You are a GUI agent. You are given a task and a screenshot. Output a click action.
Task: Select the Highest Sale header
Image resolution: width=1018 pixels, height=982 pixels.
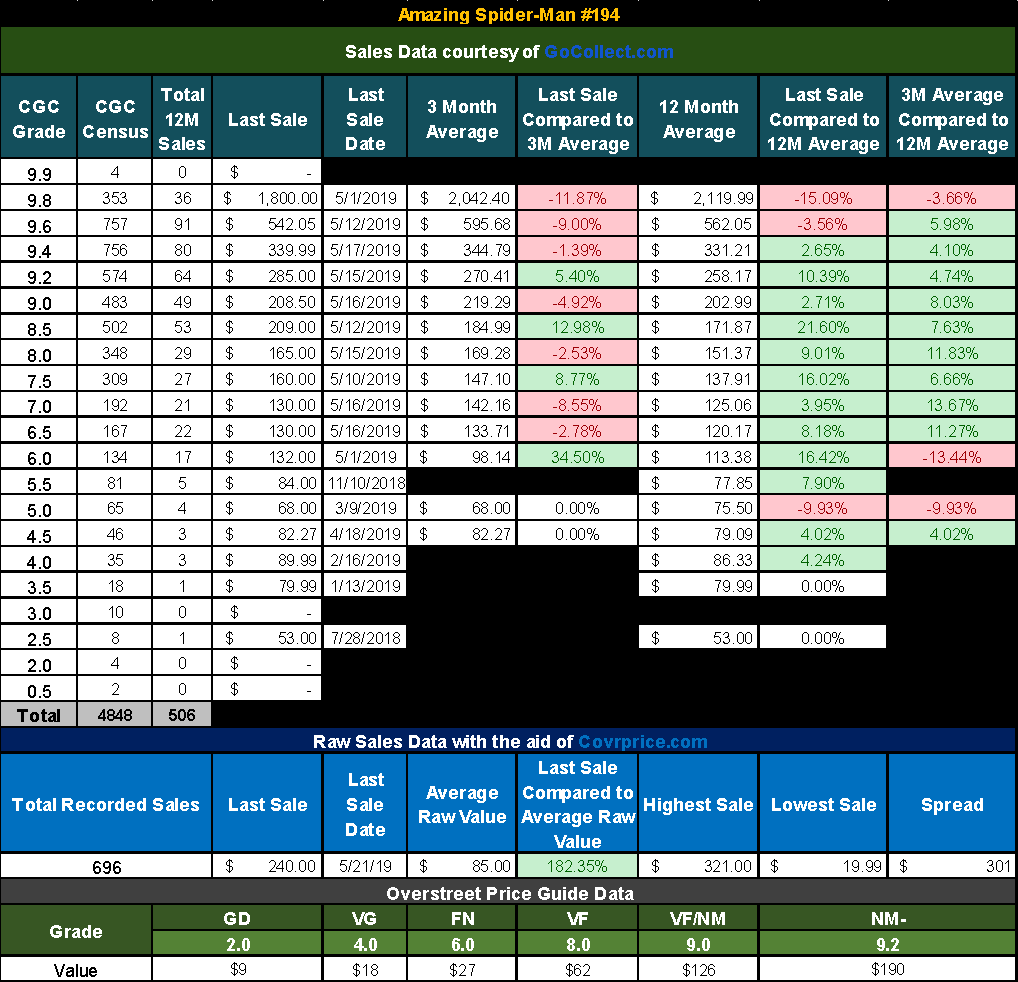[699, 804]
